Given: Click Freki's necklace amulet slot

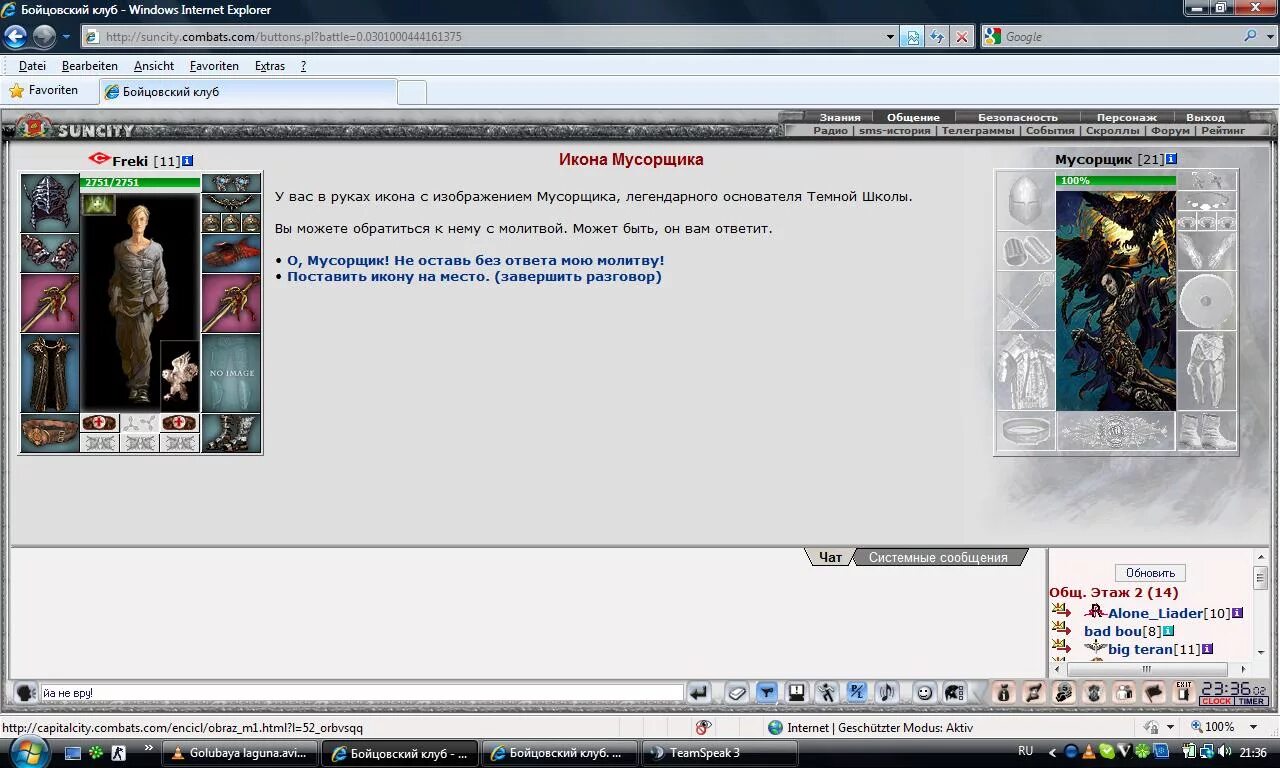Looking at the screenshot, I should pyautogui.click(x=231, y=203).
